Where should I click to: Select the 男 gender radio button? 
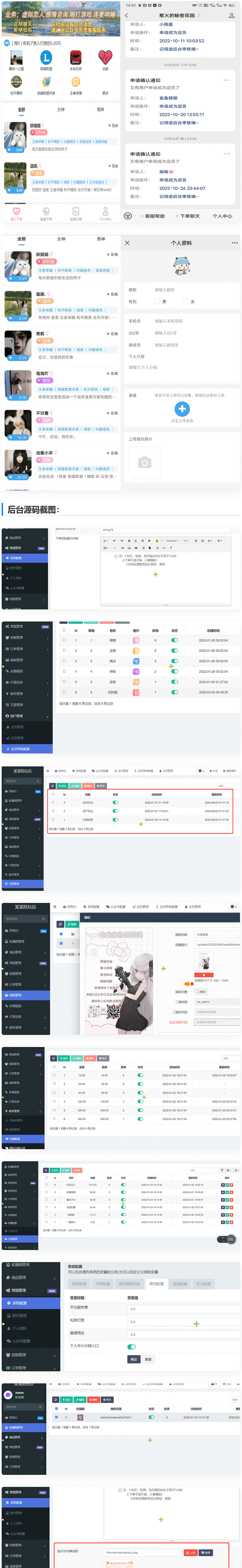157,301
